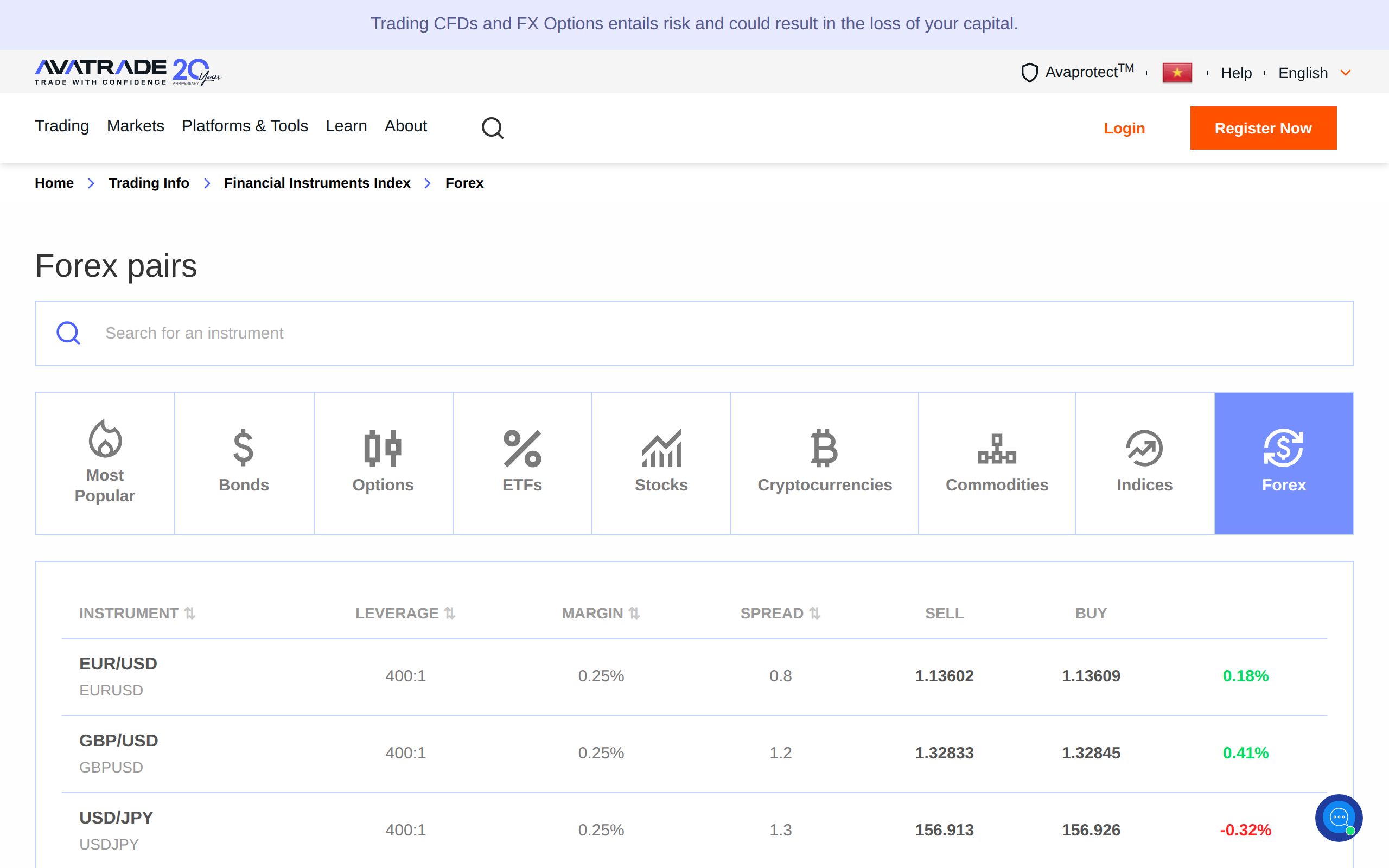Image resolution: width=1389 pixels, height=868 pixels.
Task: Open the EUR/USD instrument row
Action: pos(694,677)
